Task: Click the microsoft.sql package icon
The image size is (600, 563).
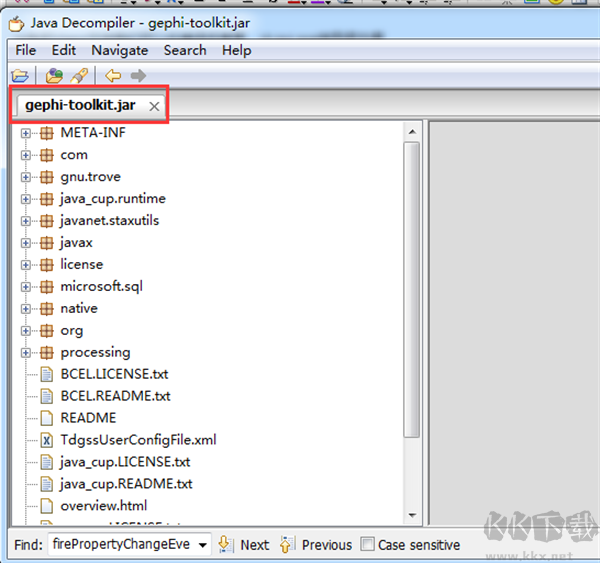Action: (47, 287)
